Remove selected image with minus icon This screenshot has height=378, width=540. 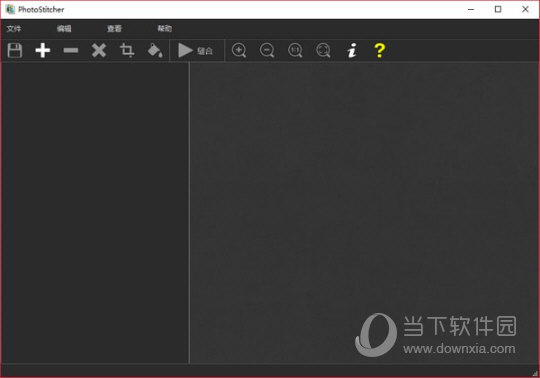click(x=71, y=51)
